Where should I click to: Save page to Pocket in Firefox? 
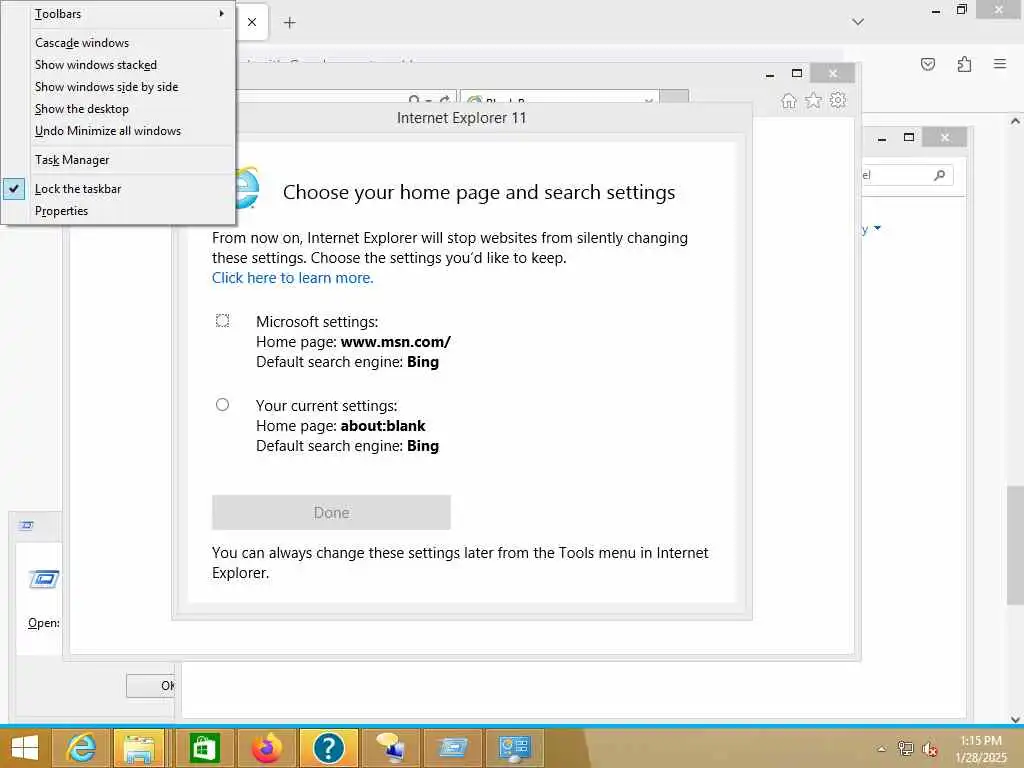tap(928, 64)
